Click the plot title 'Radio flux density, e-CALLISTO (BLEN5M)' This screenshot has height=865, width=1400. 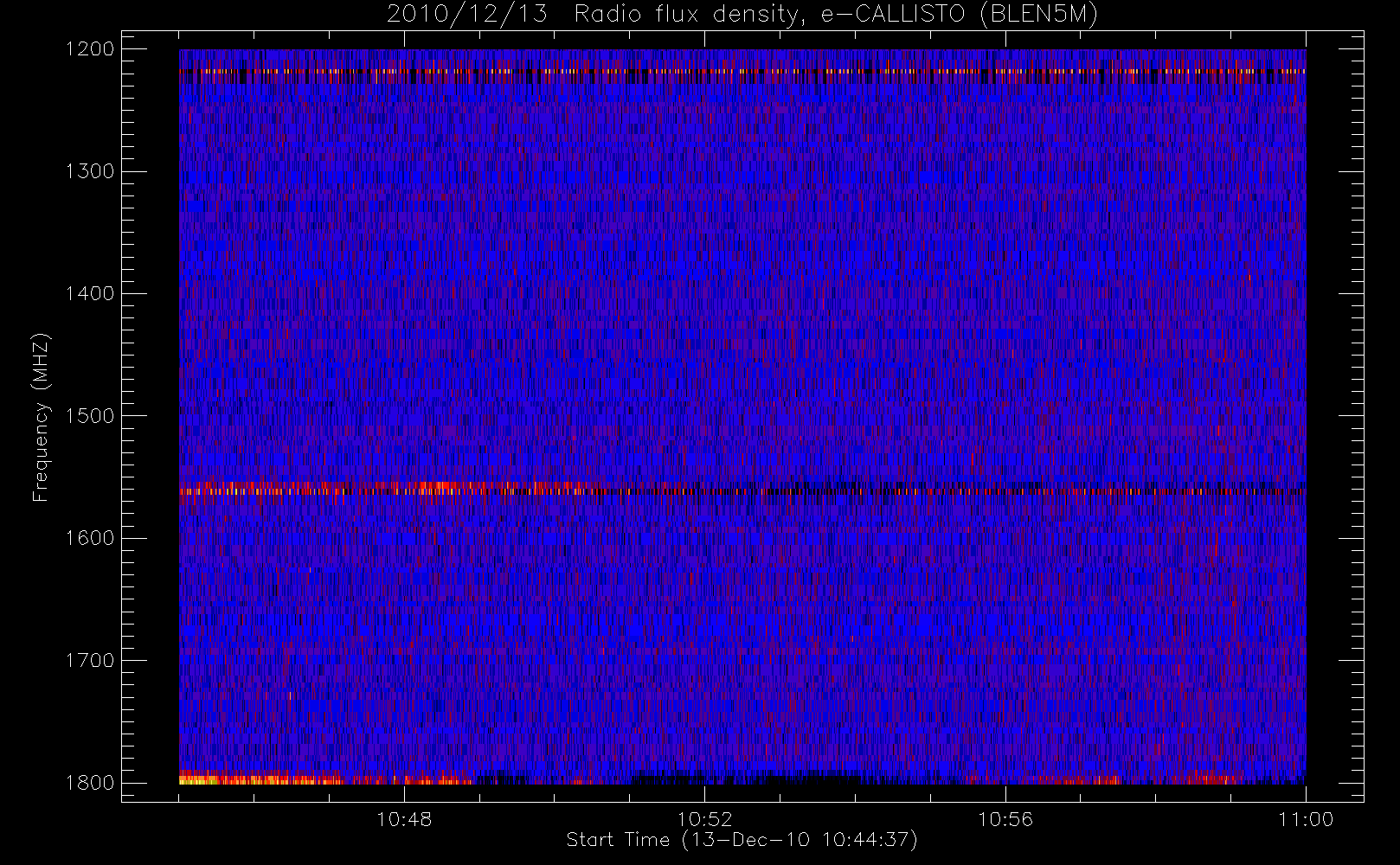(x=836, y=15)
